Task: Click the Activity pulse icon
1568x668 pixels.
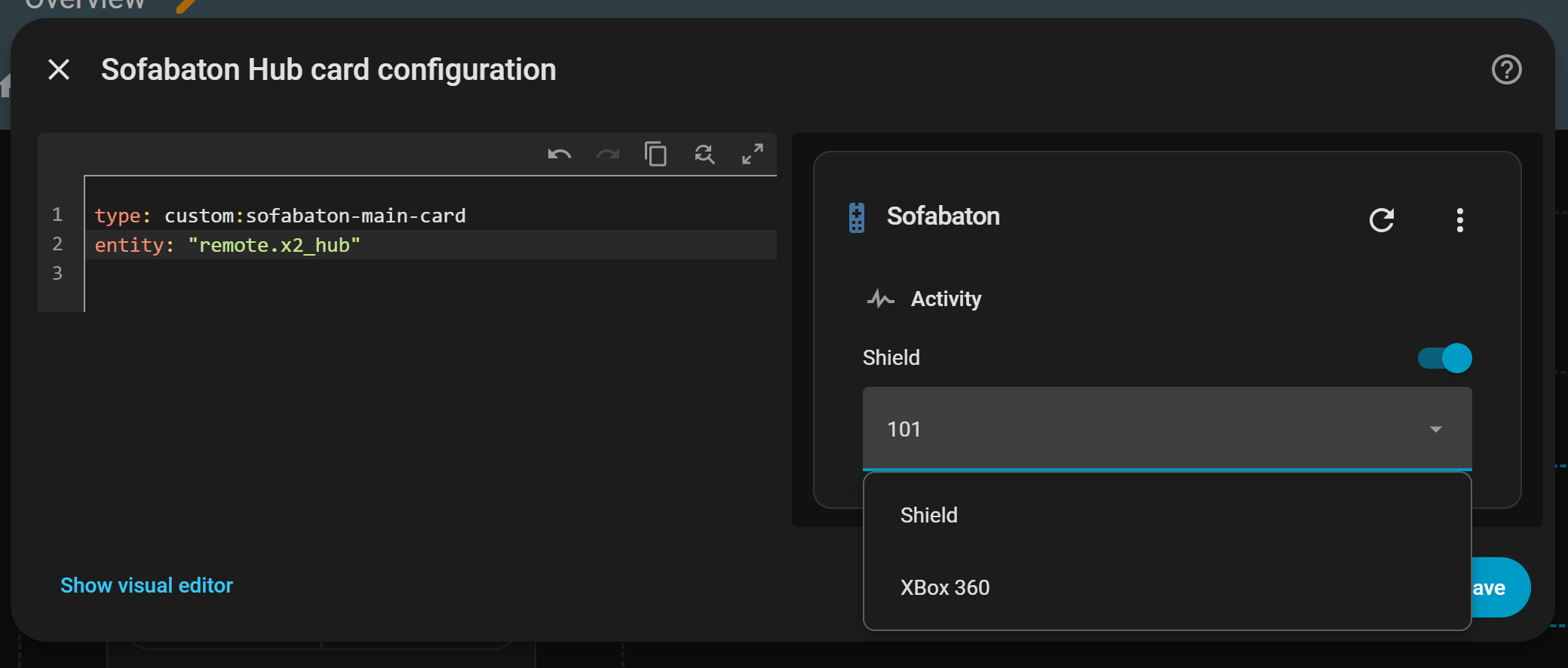Action: (880, 299)
